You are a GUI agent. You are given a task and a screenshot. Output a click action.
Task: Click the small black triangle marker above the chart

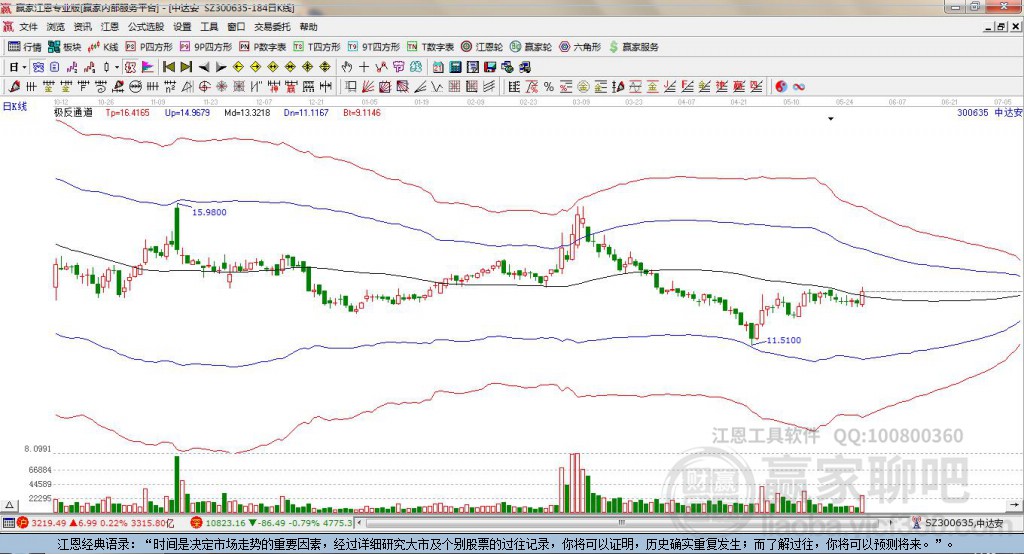[x=831, y=119]
